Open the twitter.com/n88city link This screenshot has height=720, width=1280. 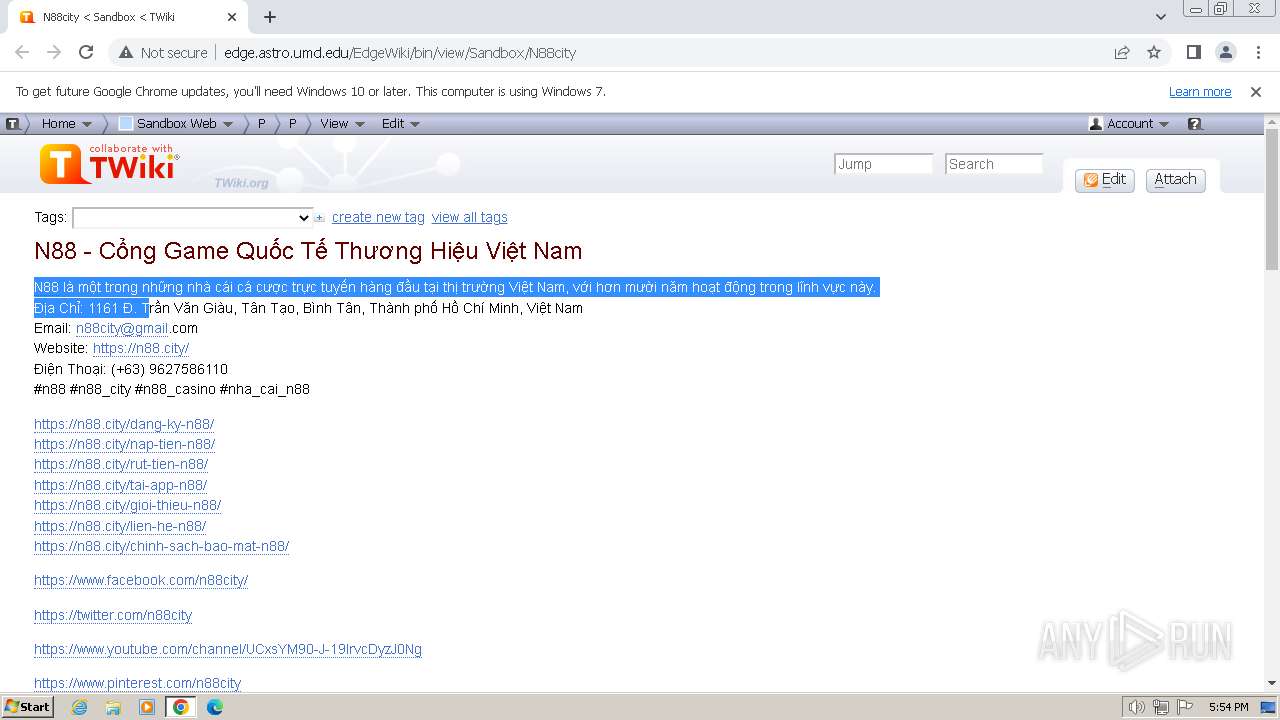point(113,615)
